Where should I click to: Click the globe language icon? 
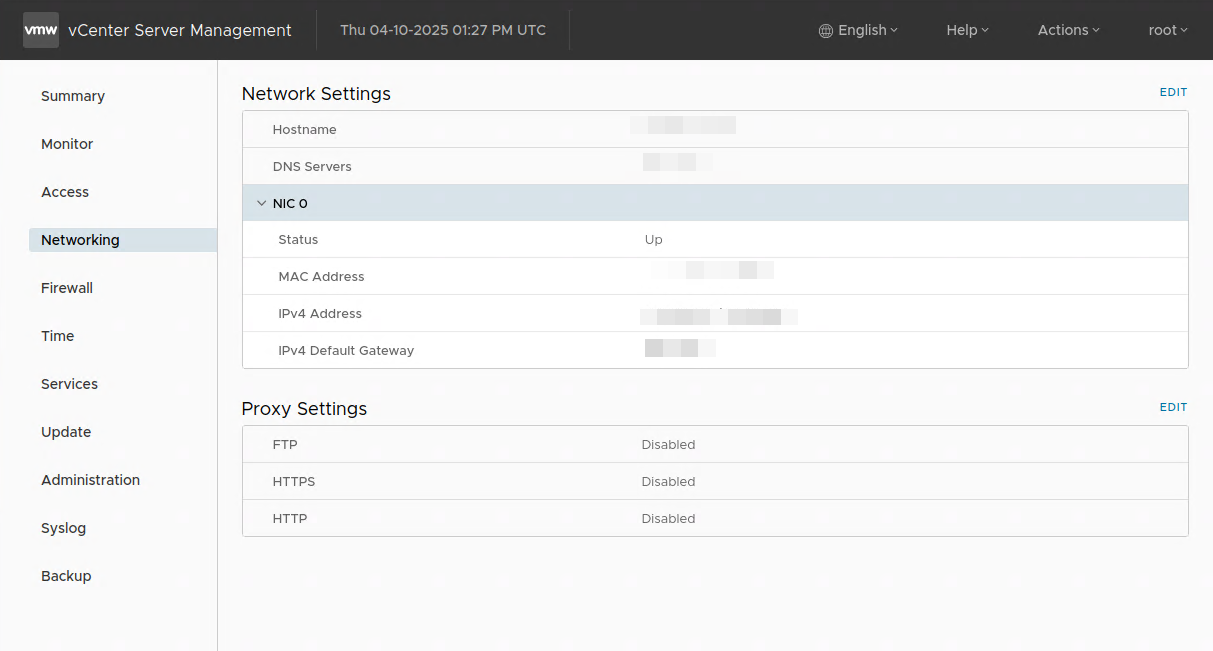coord(825,31)
